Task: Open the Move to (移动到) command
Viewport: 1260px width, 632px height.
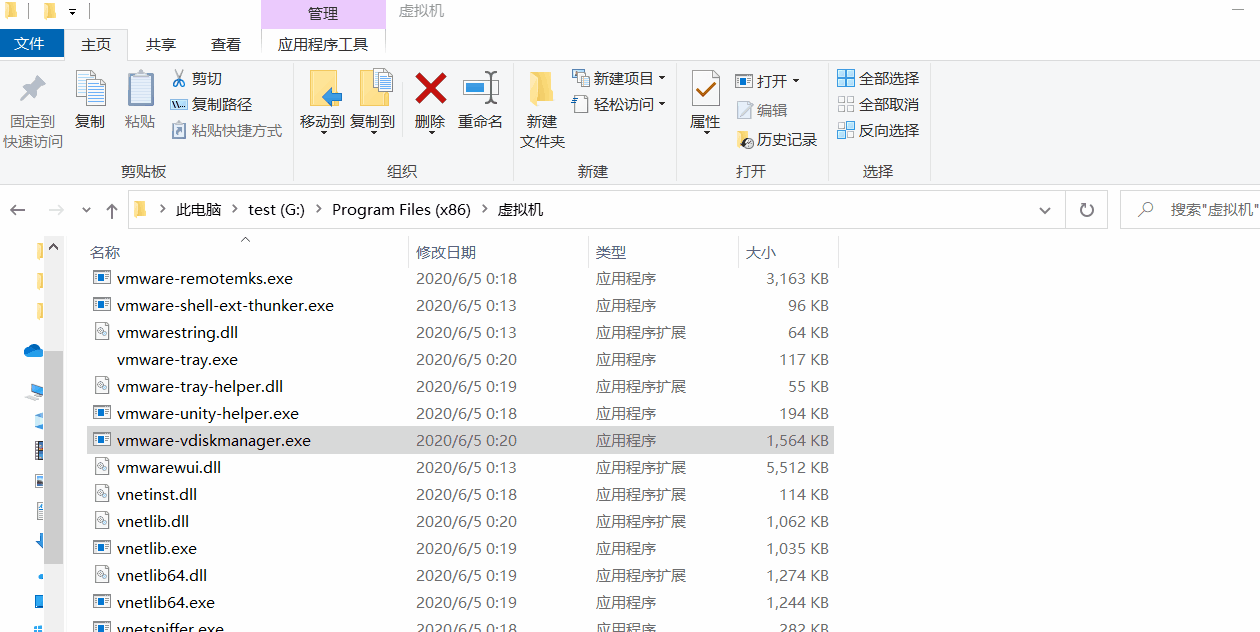Action: [x=322, y=102]
